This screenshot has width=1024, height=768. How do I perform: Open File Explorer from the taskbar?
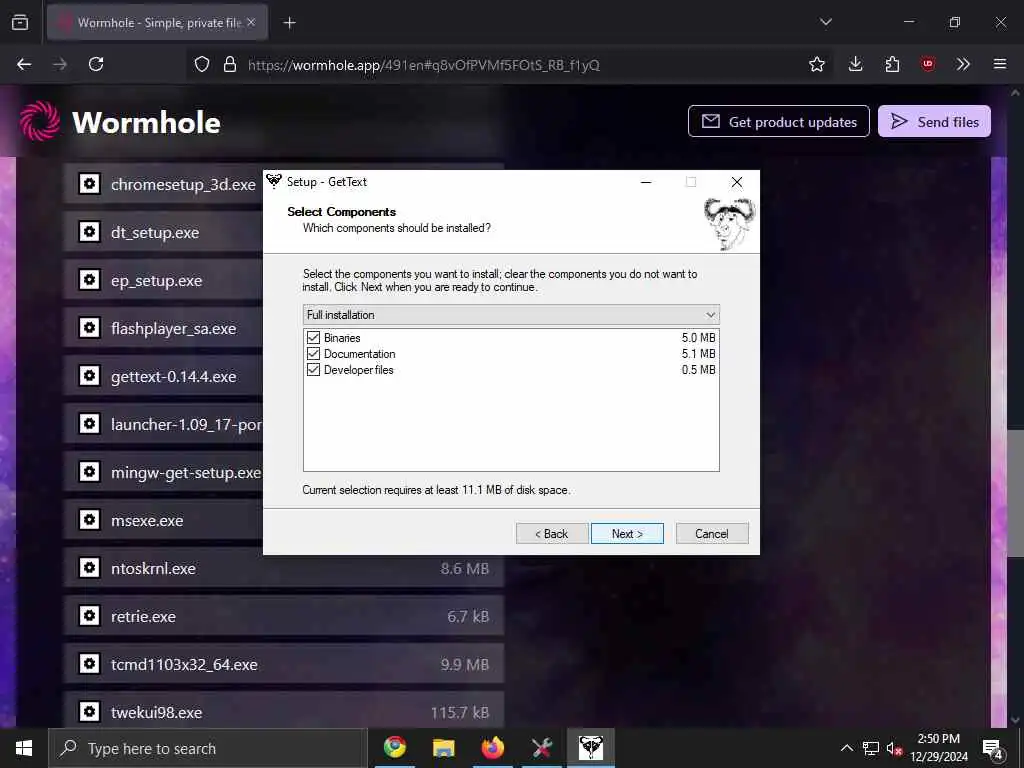[x=443, y=747]
